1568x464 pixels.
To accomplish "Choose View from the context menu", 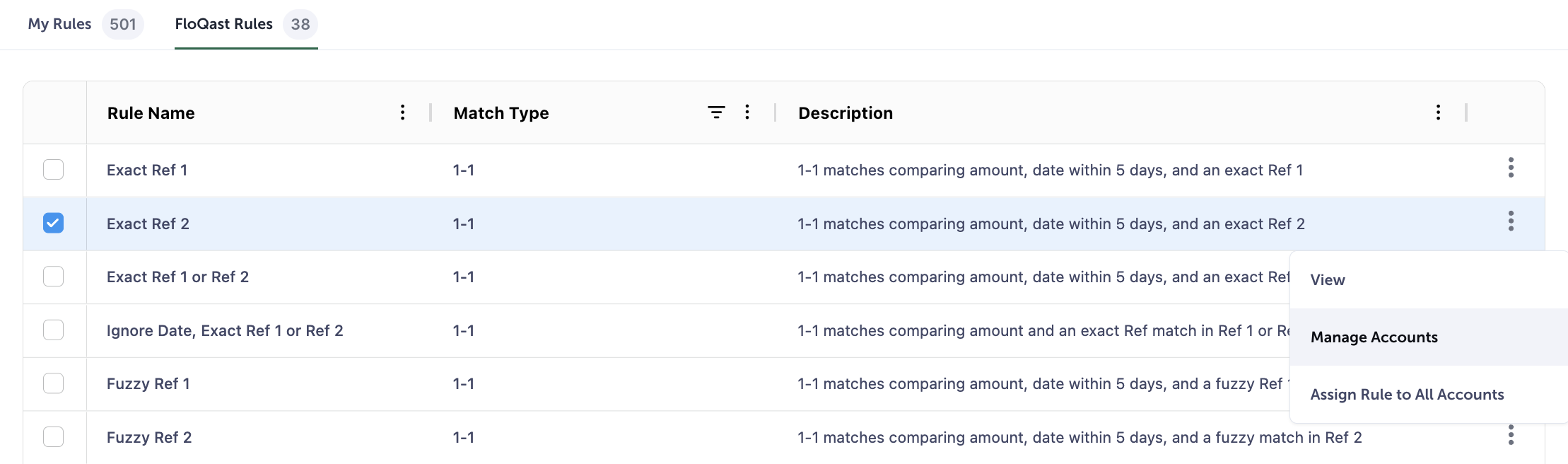I will [1429, 279].
